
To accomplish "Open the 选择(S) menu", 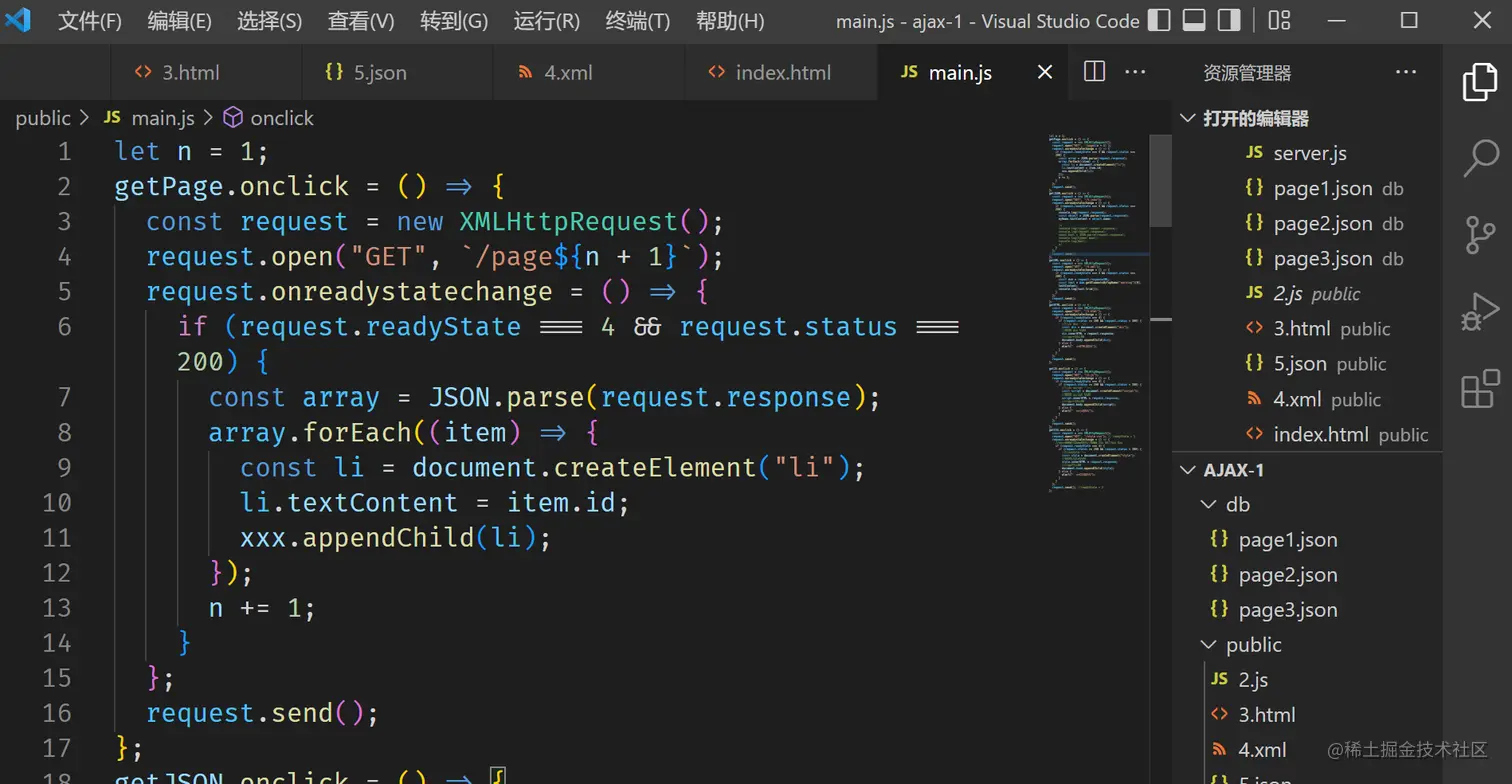I will point(270,21).
